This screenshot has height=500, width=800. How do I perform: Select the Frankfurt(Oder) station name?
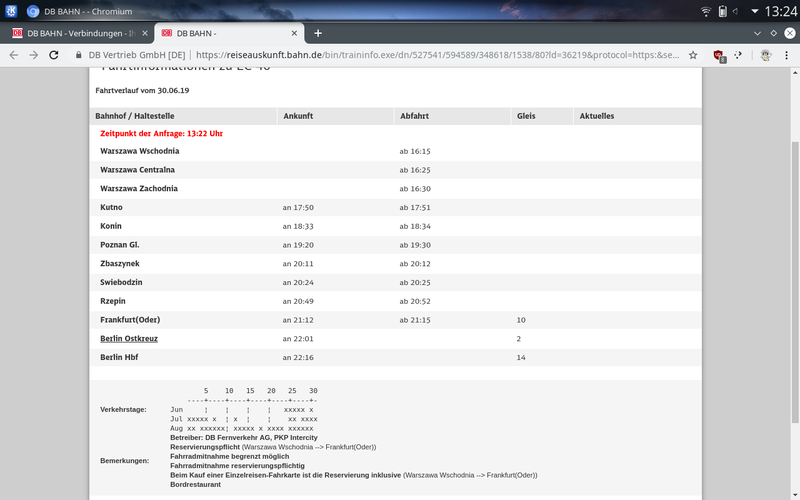130,320
